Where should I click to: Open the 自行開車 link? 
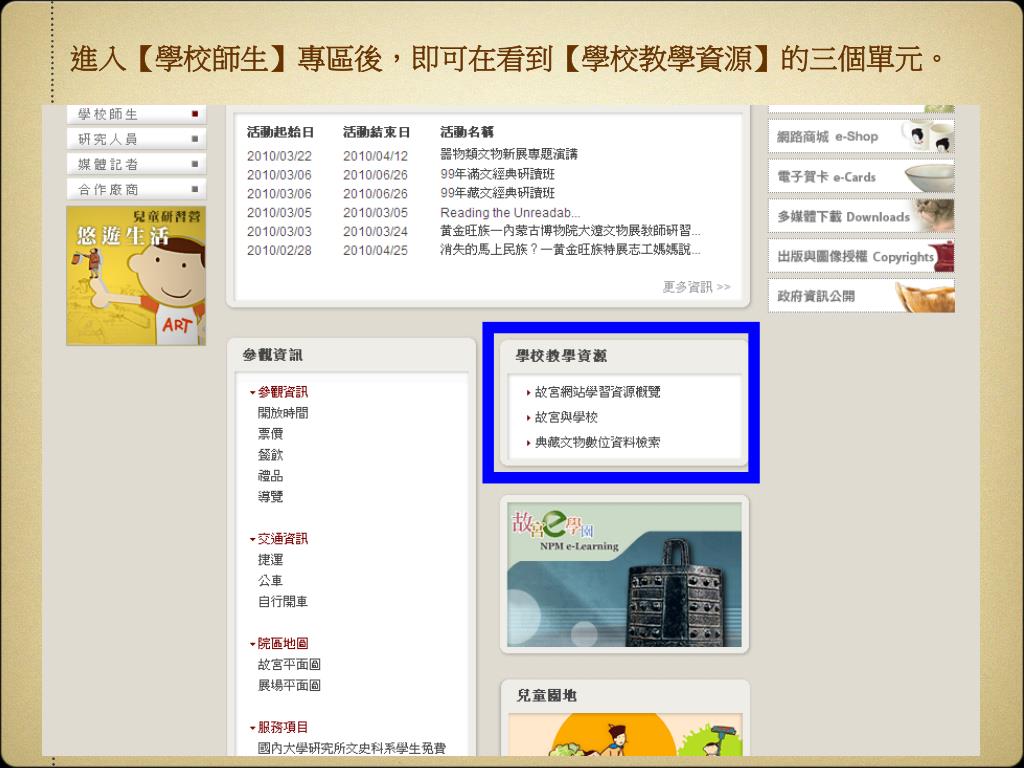pyautogui.click(x=283, y=601)
